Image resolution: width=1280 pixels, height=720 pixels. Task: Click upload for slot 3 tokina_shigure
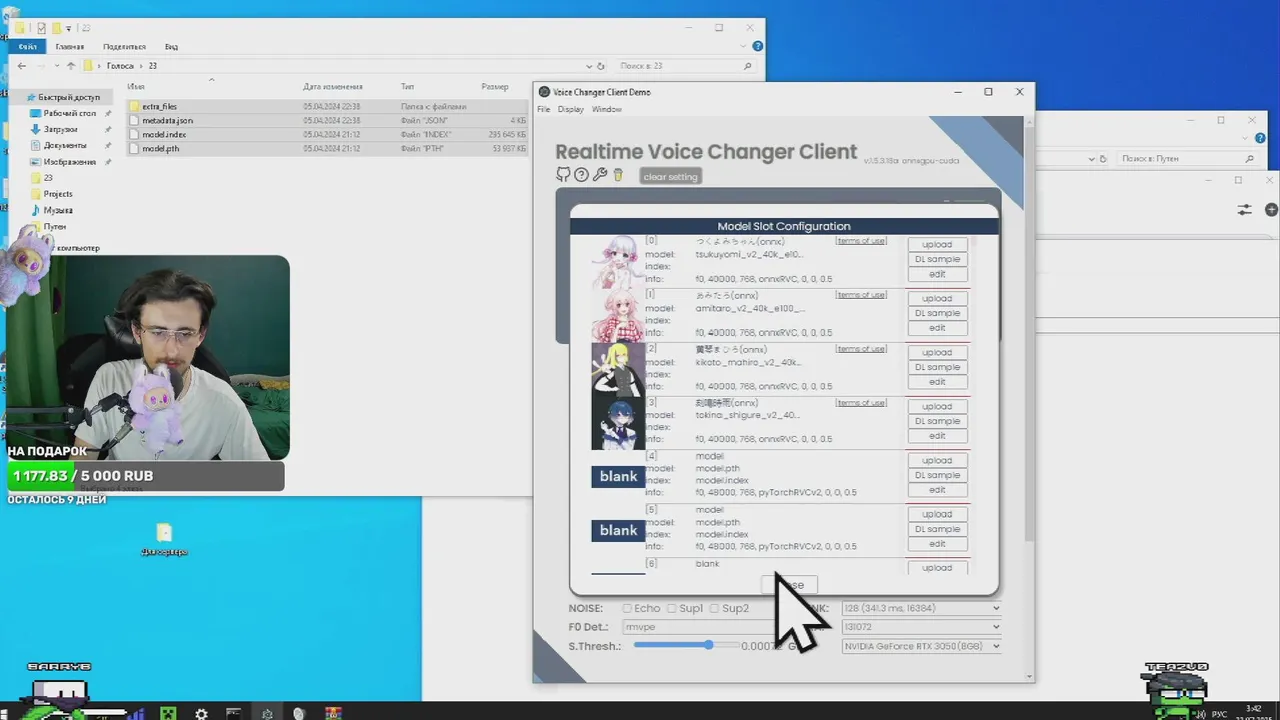pyautogui.click(x=937, y=406)
